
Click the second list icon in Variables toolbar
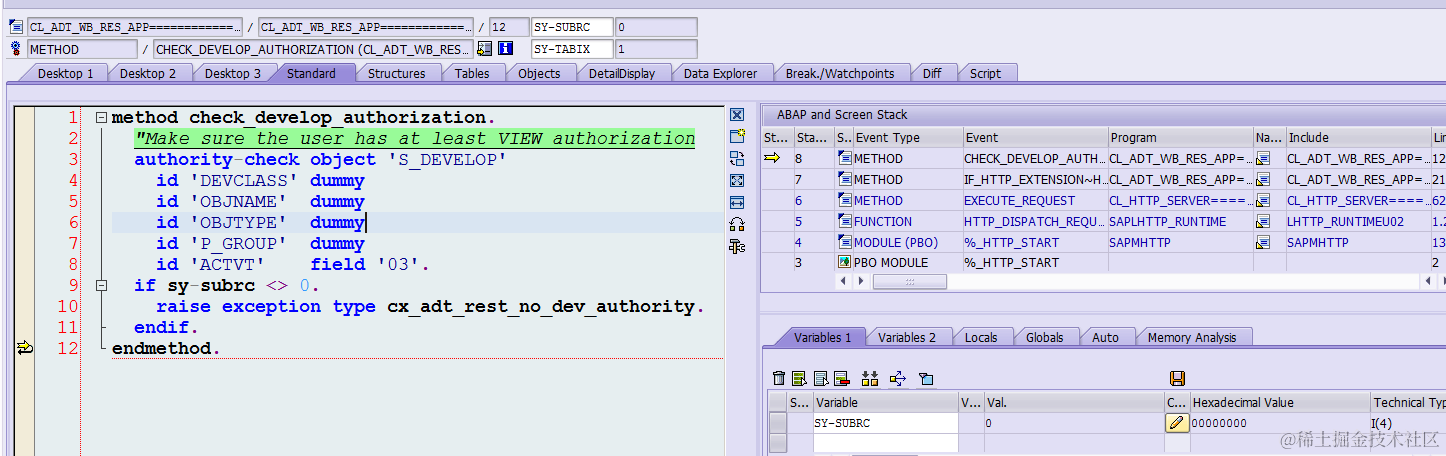click(x=820, y=378)
